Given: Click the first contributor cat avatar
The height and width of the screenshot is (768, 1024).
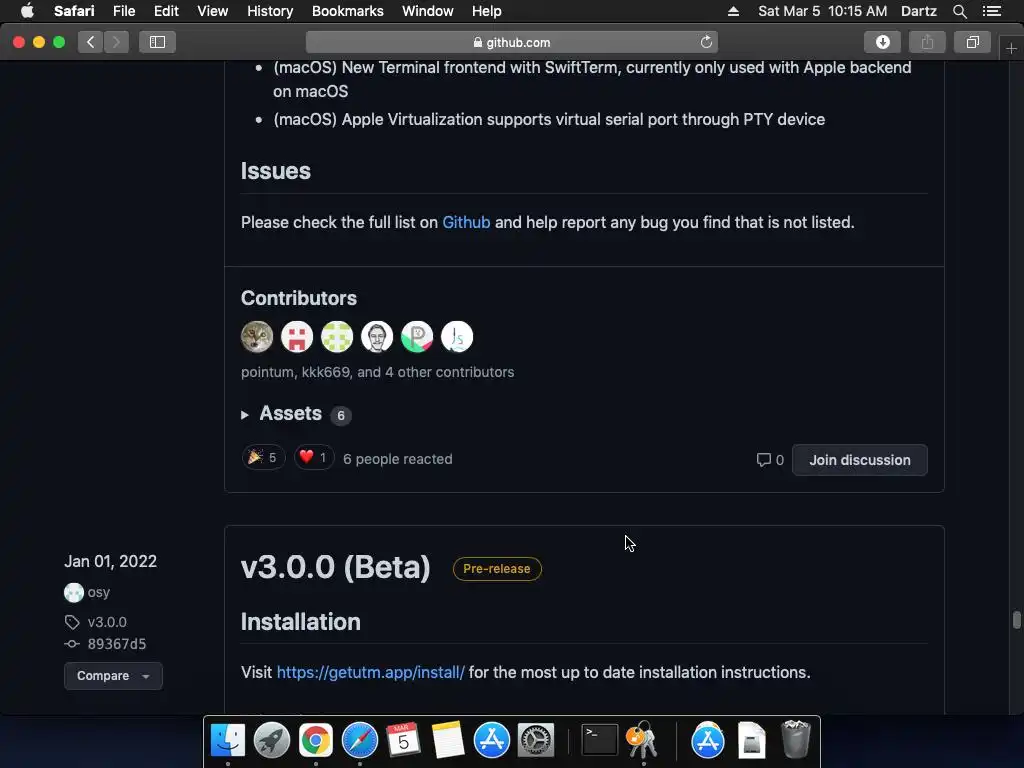Looking at the screenshot, I should coord(257,337).
